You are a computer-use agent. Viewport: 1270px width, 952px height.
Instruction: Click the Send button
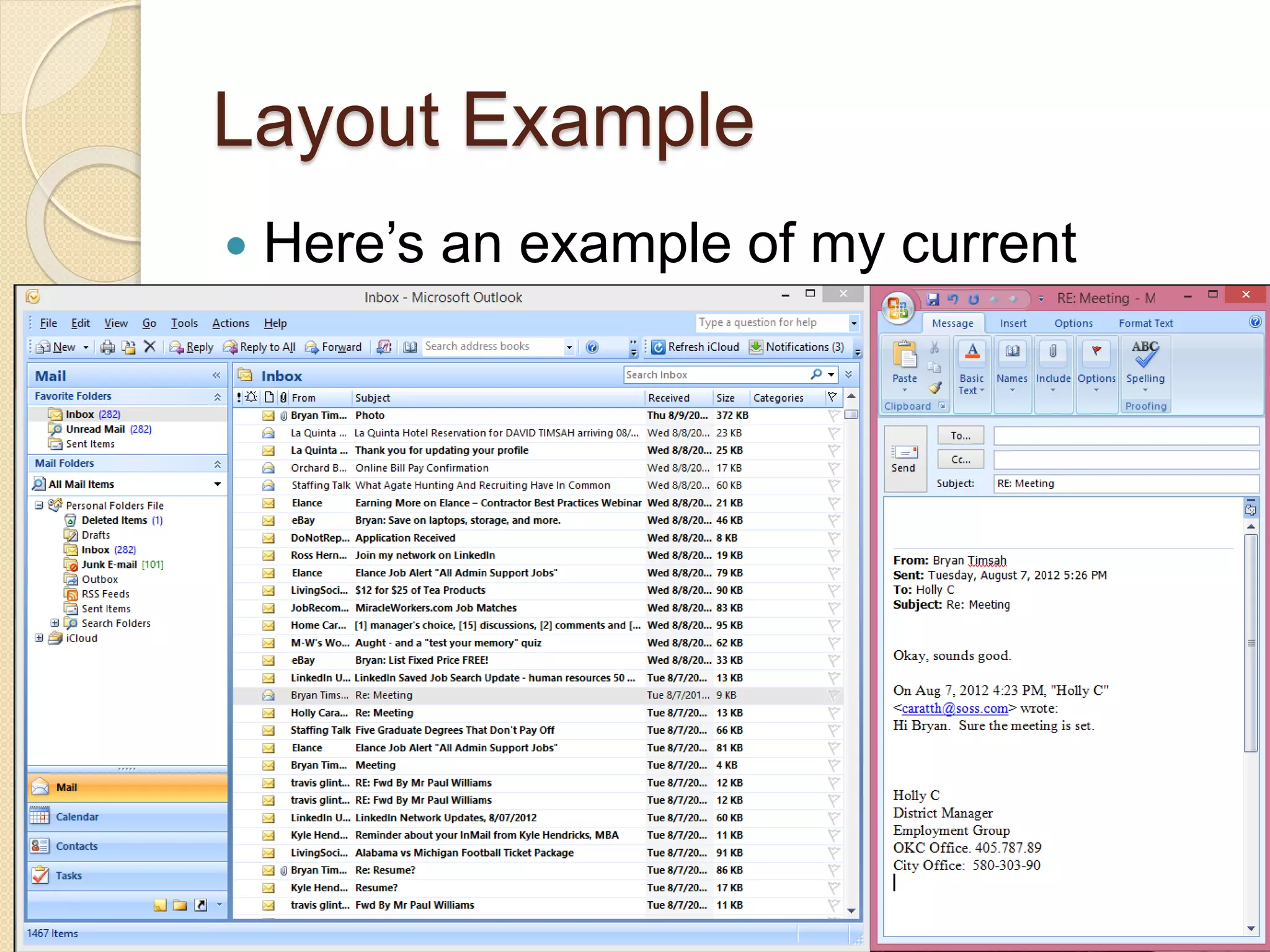(x=904, y=459)
